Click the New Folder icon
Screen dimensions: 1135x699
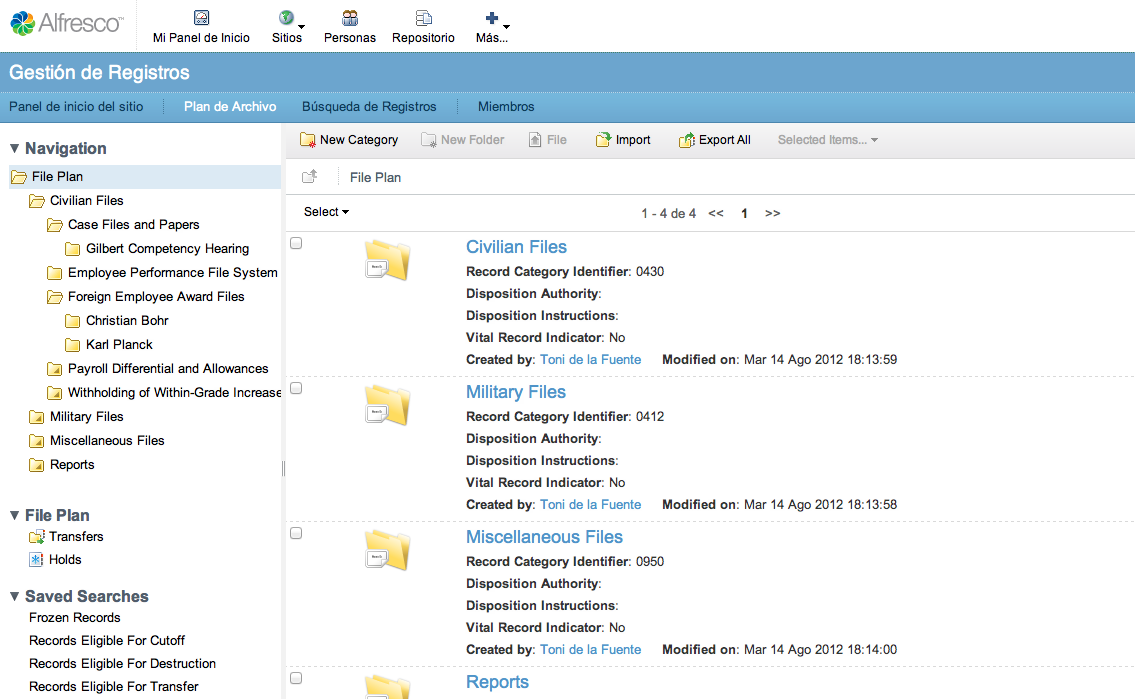(429, 140)
